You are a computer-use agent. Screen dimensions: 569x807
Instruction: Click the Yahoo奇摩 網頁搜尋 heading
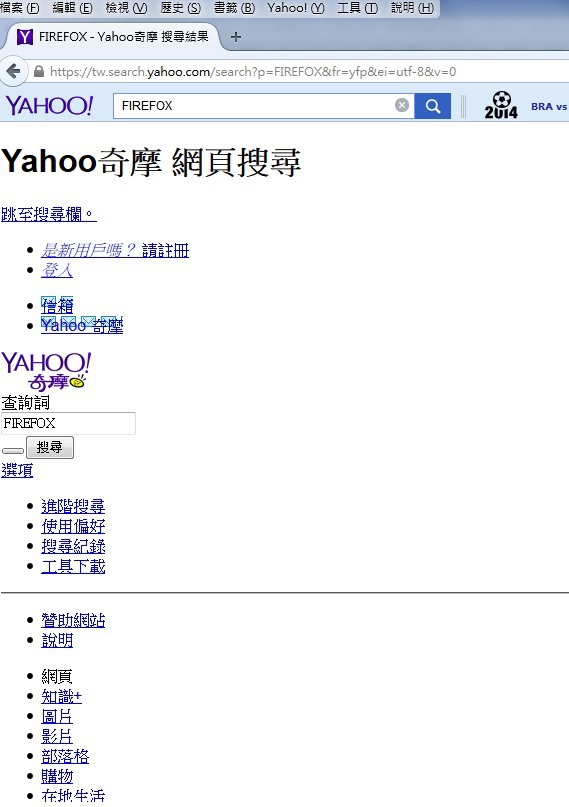[x=151, y=162]
